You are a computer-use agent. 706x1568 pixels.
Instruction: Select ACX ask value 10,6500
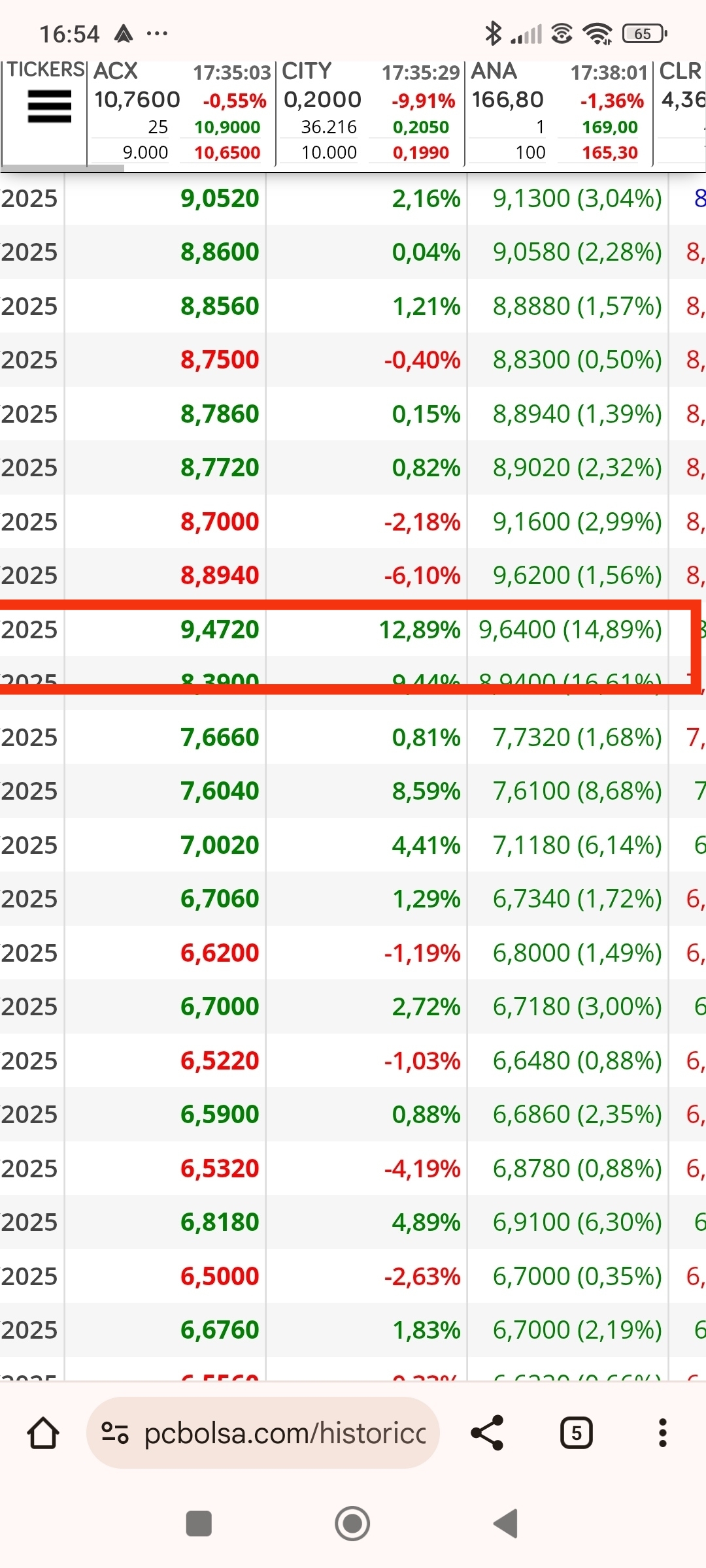227,152
